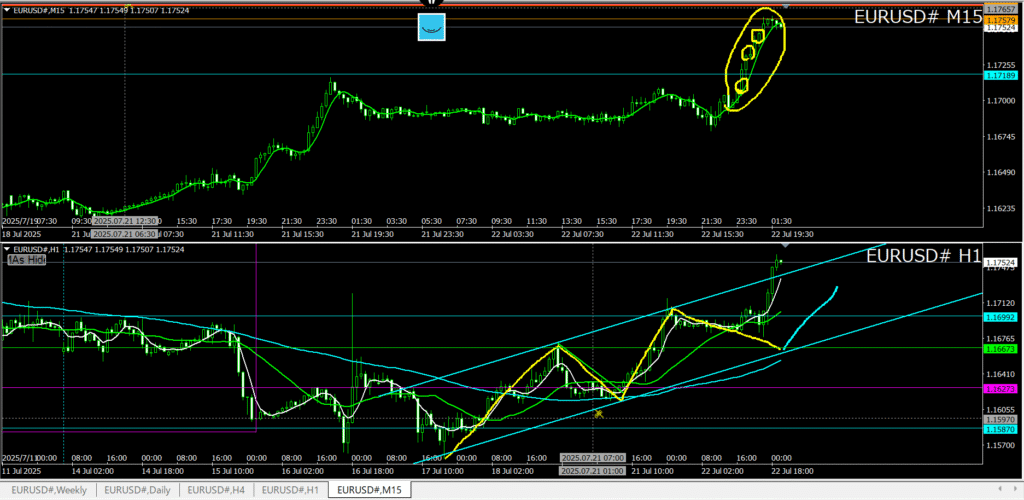Click the chart shift triangle on H1 chart
Image resolution: width=1024 pixels, height=500 pixels.
point(785,245)
